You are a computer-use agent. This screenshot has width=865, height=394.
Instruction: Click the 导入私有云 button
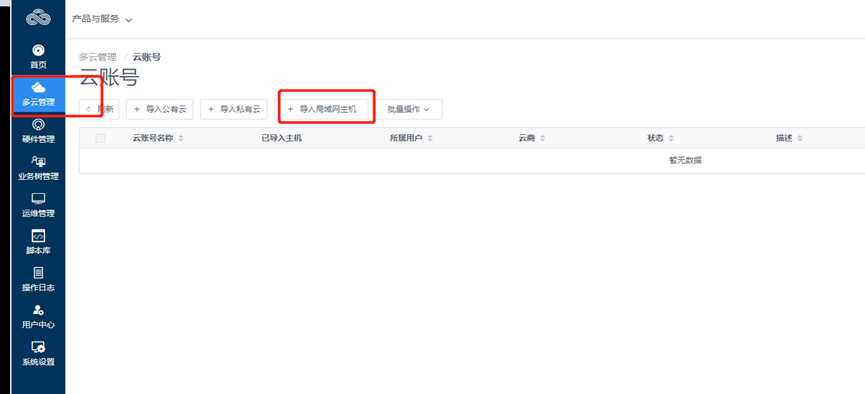point(234,109)
